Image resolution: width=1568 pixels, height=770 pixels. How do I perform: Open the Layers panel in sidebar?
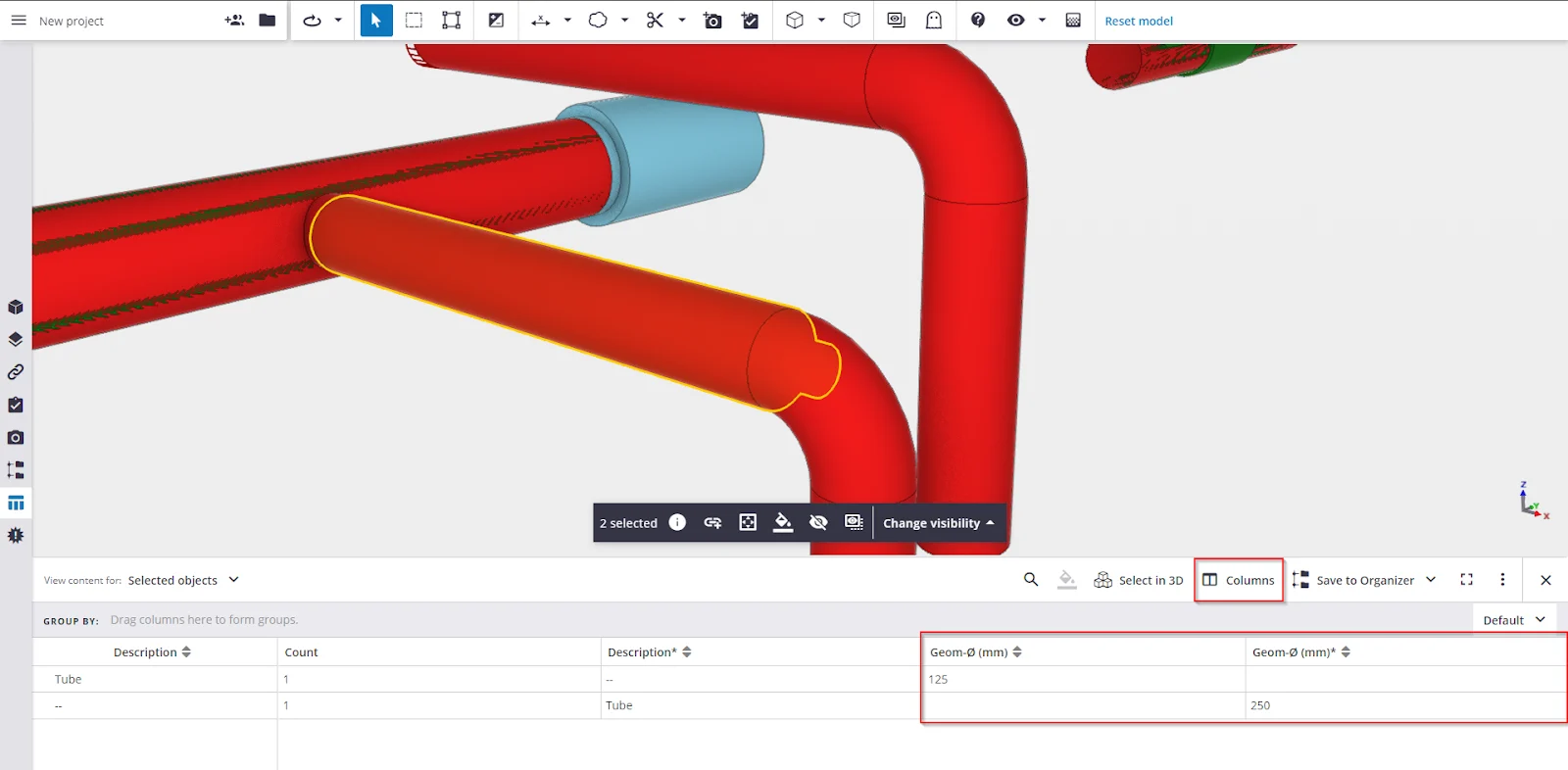[16, 340]
